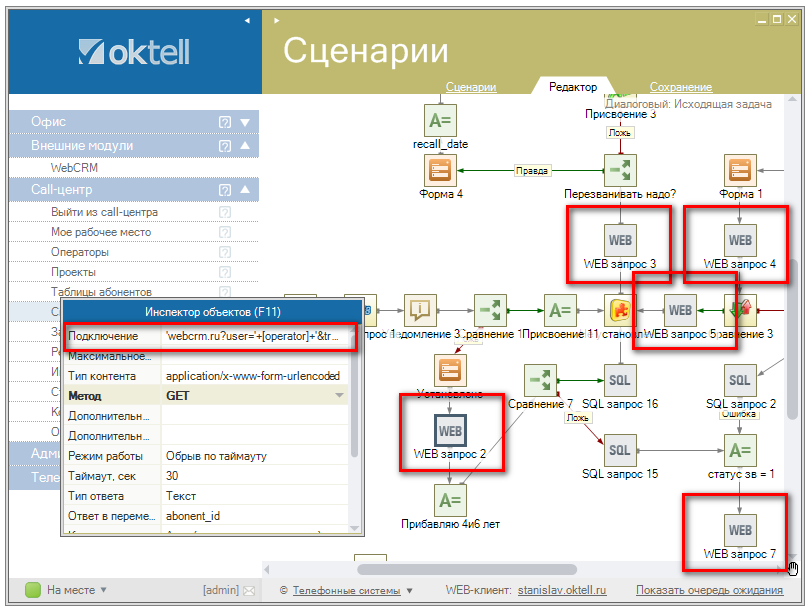Switch to the Сценарии tab

point(470,87)
